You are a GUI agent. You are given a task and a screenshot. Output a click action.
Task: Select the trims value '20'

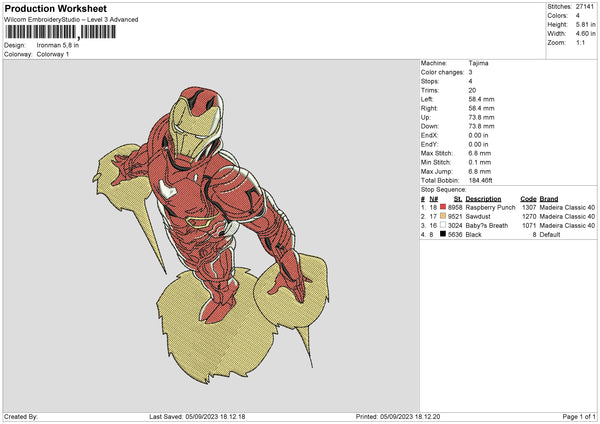tap(472, 90)
